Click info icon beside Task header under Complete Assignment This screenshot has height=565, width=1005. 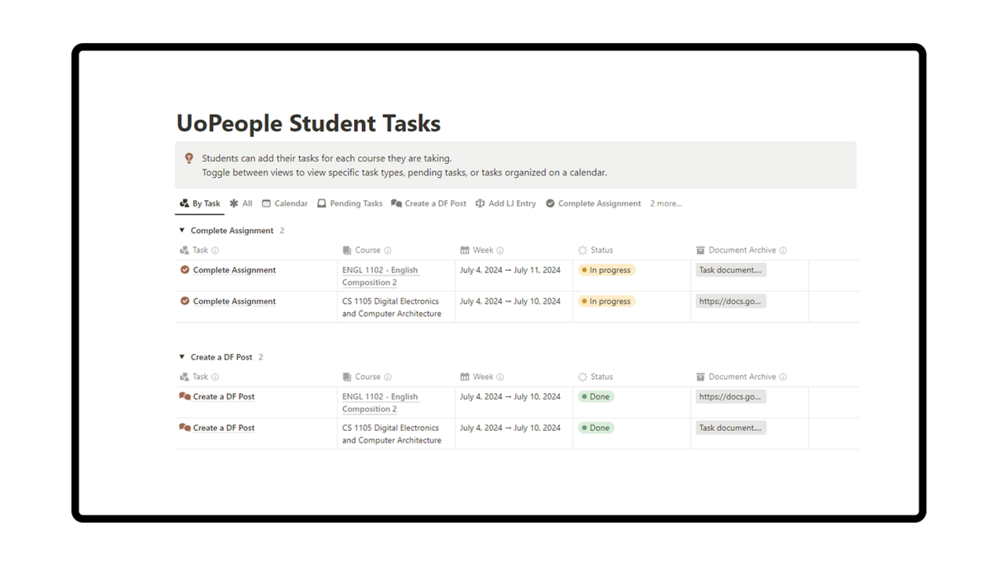(x=215, y=251)
